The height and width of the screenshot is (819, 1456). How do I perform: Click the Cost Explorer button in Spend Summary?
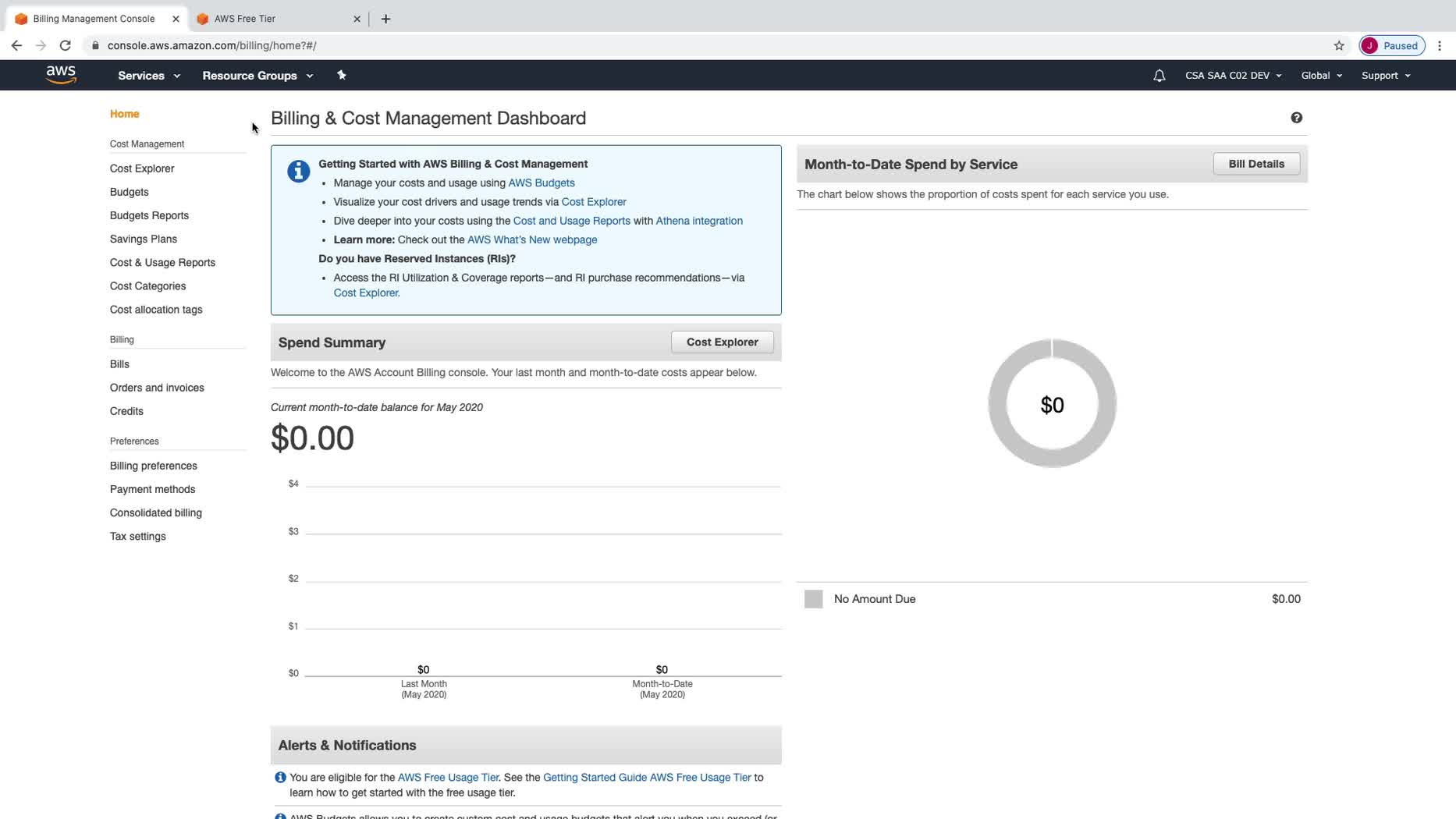pyautogui.click(x=722, y=342)
